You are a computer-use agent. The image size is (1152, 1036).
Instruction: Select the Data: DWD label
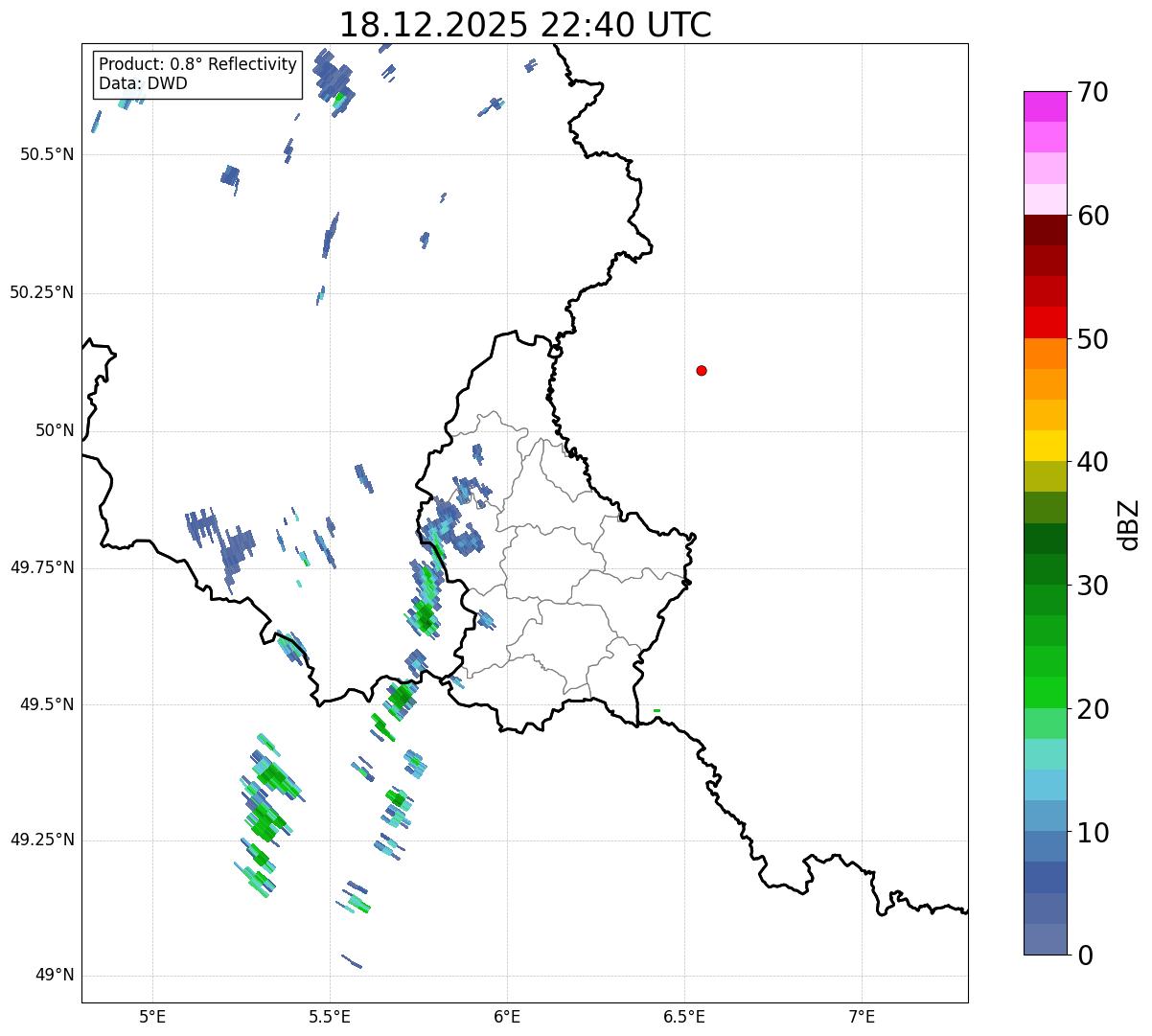pos(144,83)
